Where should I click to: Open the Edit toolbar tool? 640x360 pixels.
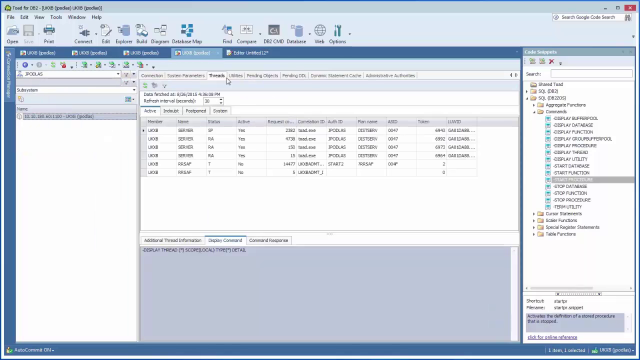click(x=106, y=34)
